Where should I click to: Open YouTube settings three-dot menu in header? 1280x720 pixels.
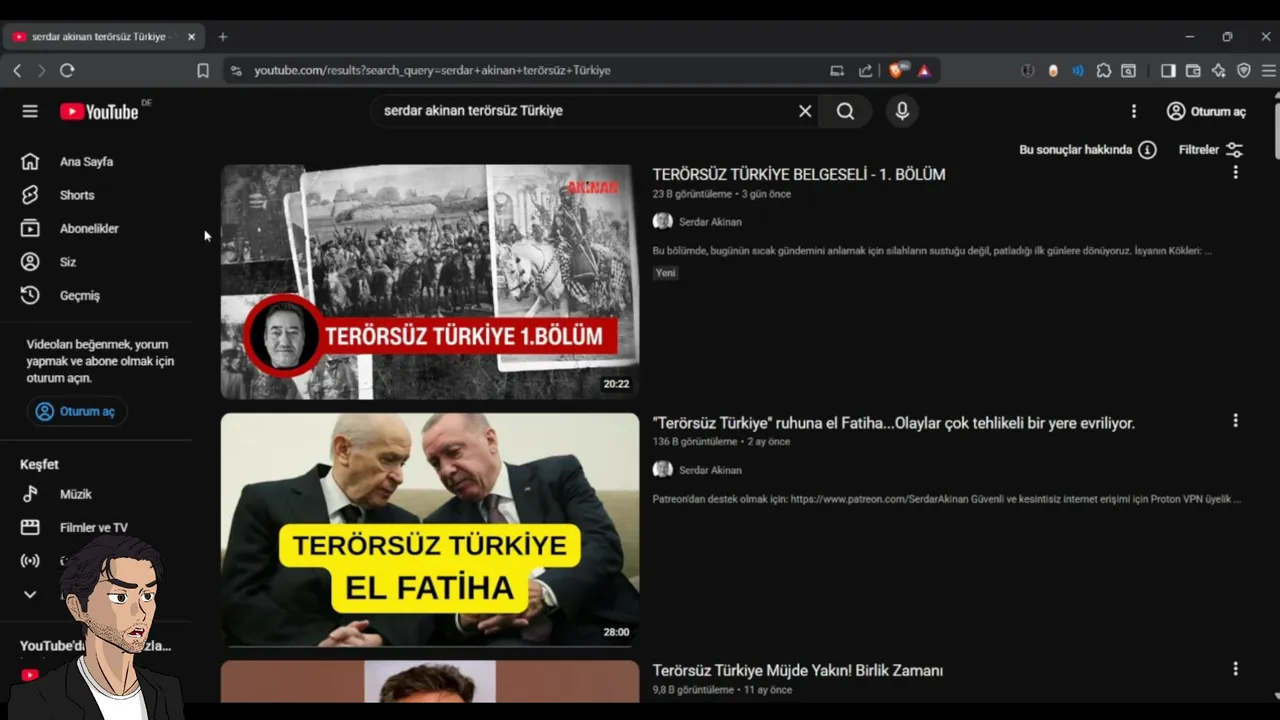(1133, 111)
